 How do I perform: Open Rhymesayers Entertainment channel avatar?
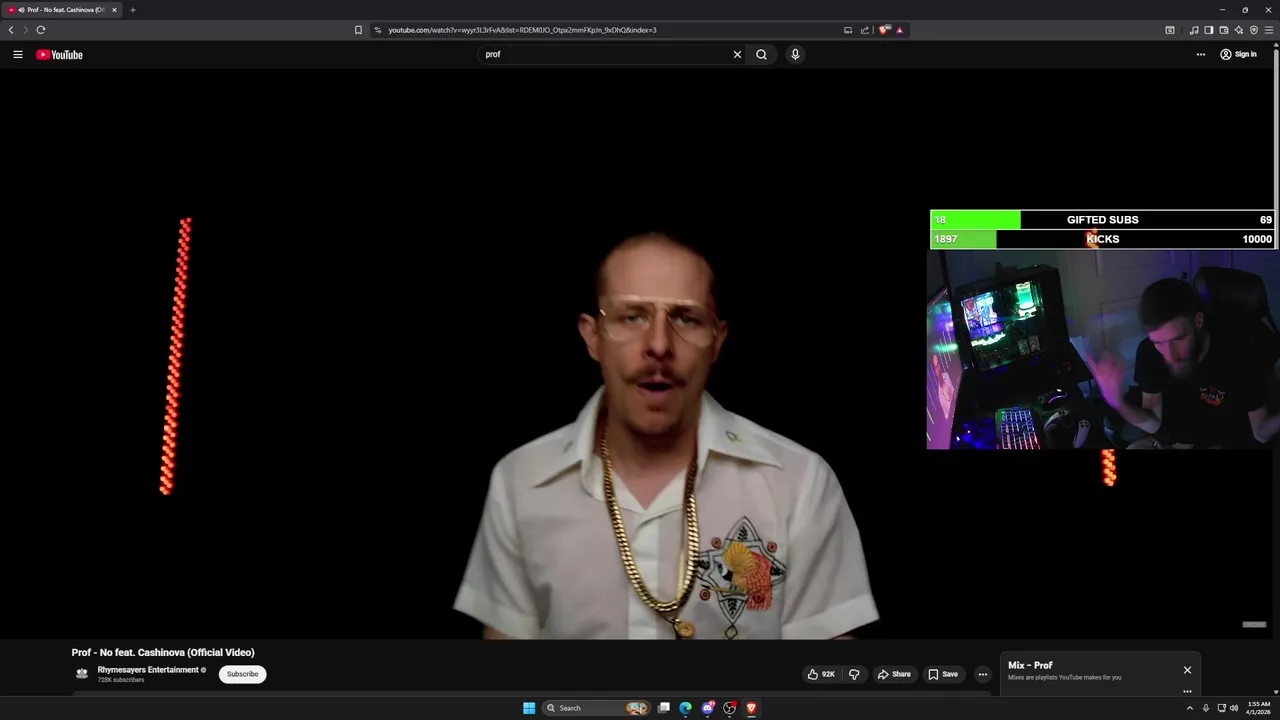(82, 674)
